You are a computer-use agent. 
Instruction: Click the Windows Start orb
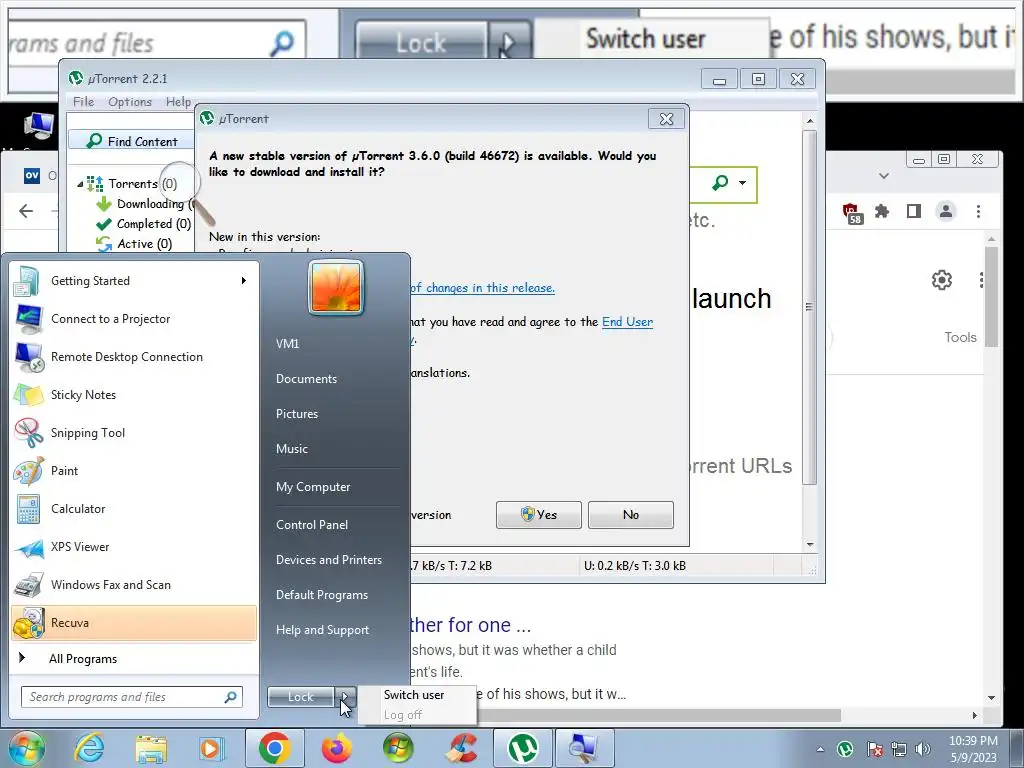point(27,748)
